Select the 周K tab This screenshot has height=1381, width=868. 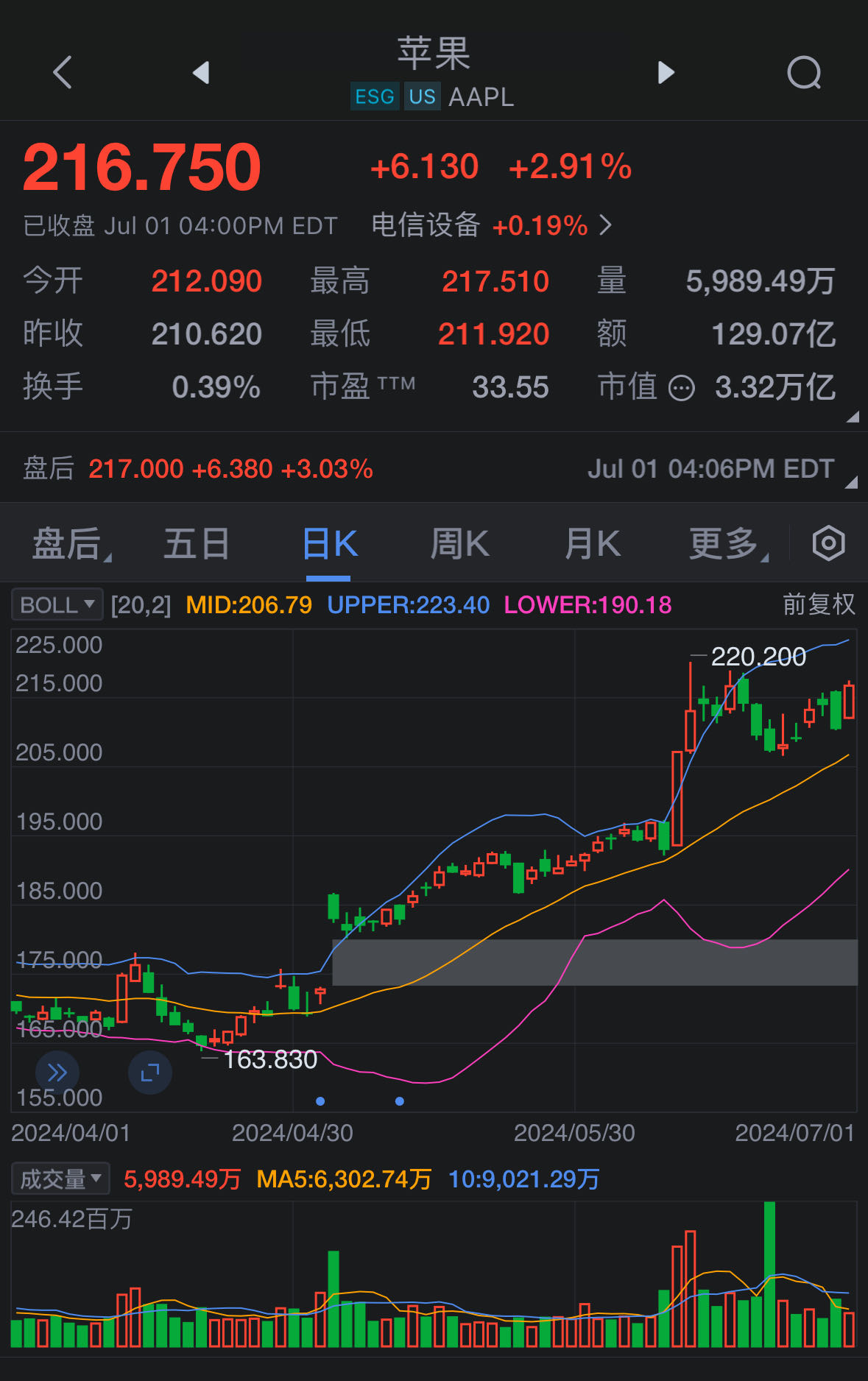tap(459, 544)
